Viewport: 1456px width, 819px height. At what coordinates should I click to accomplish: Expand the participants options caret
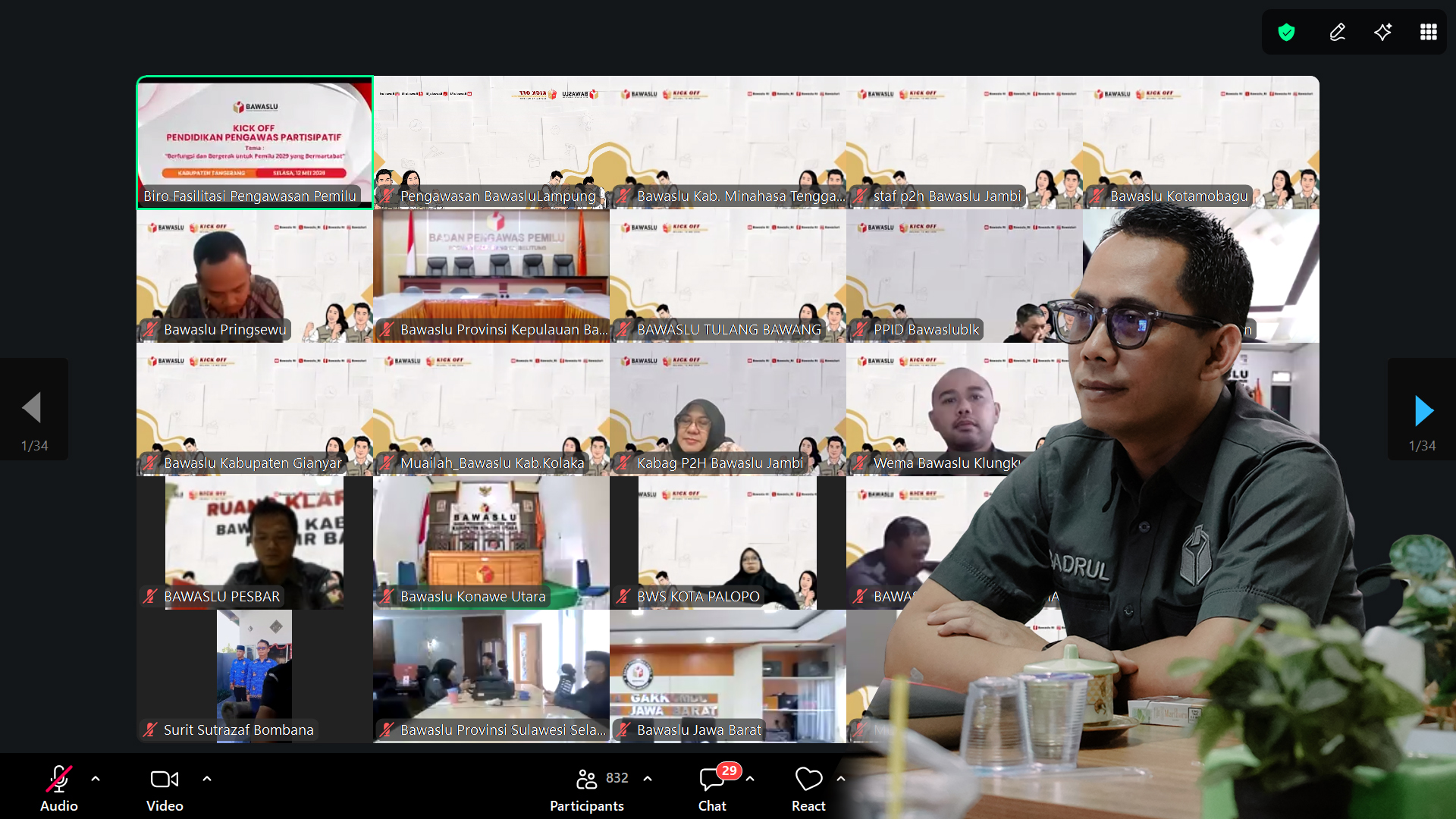click(x=648, y=779)
